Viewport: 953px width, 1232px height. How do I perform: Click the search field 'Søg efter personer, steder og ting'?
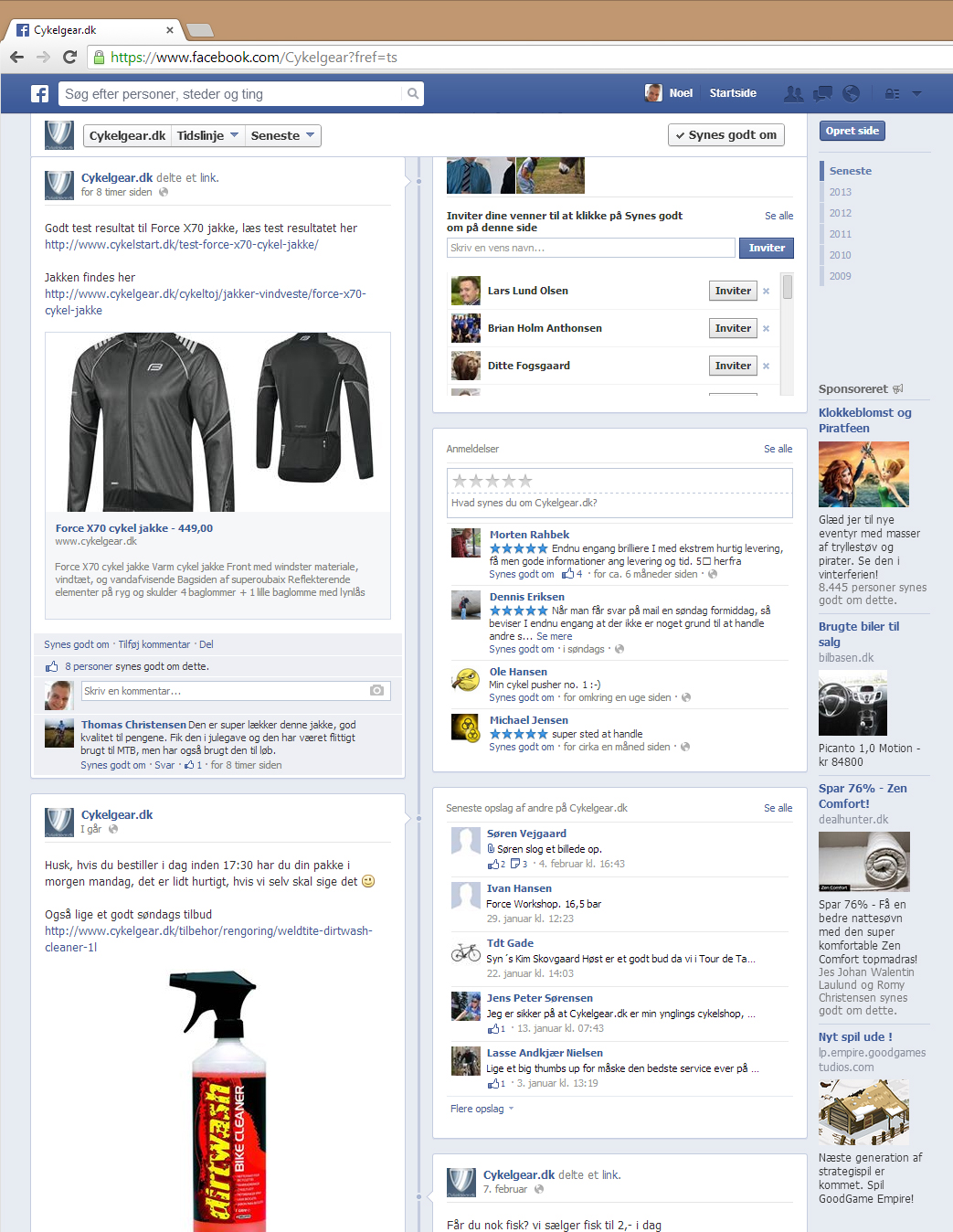[x=230, y=93]
